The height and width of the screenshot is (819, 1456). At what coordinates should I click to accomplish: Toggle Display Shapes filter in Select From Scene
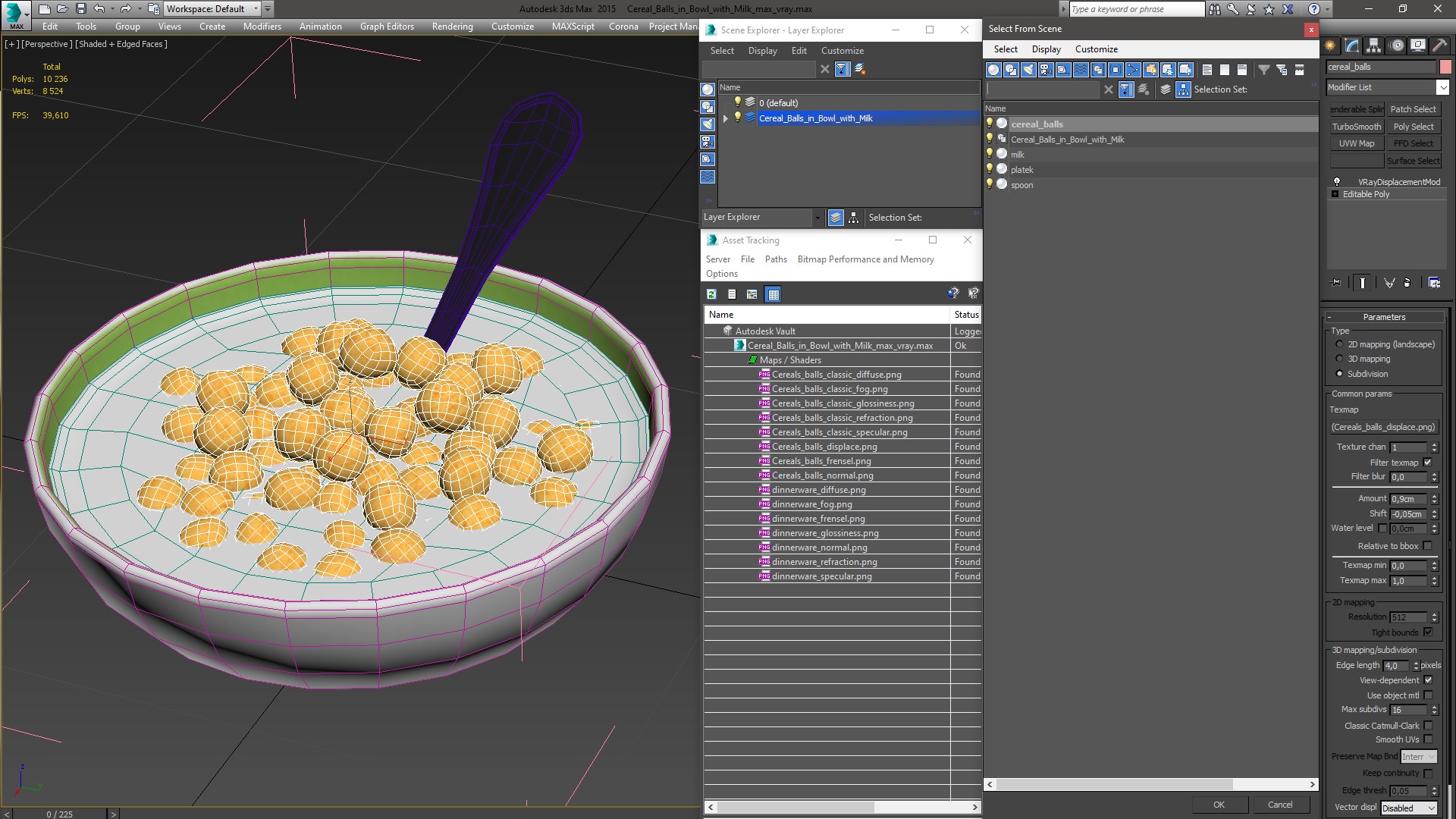(1011, 70)
